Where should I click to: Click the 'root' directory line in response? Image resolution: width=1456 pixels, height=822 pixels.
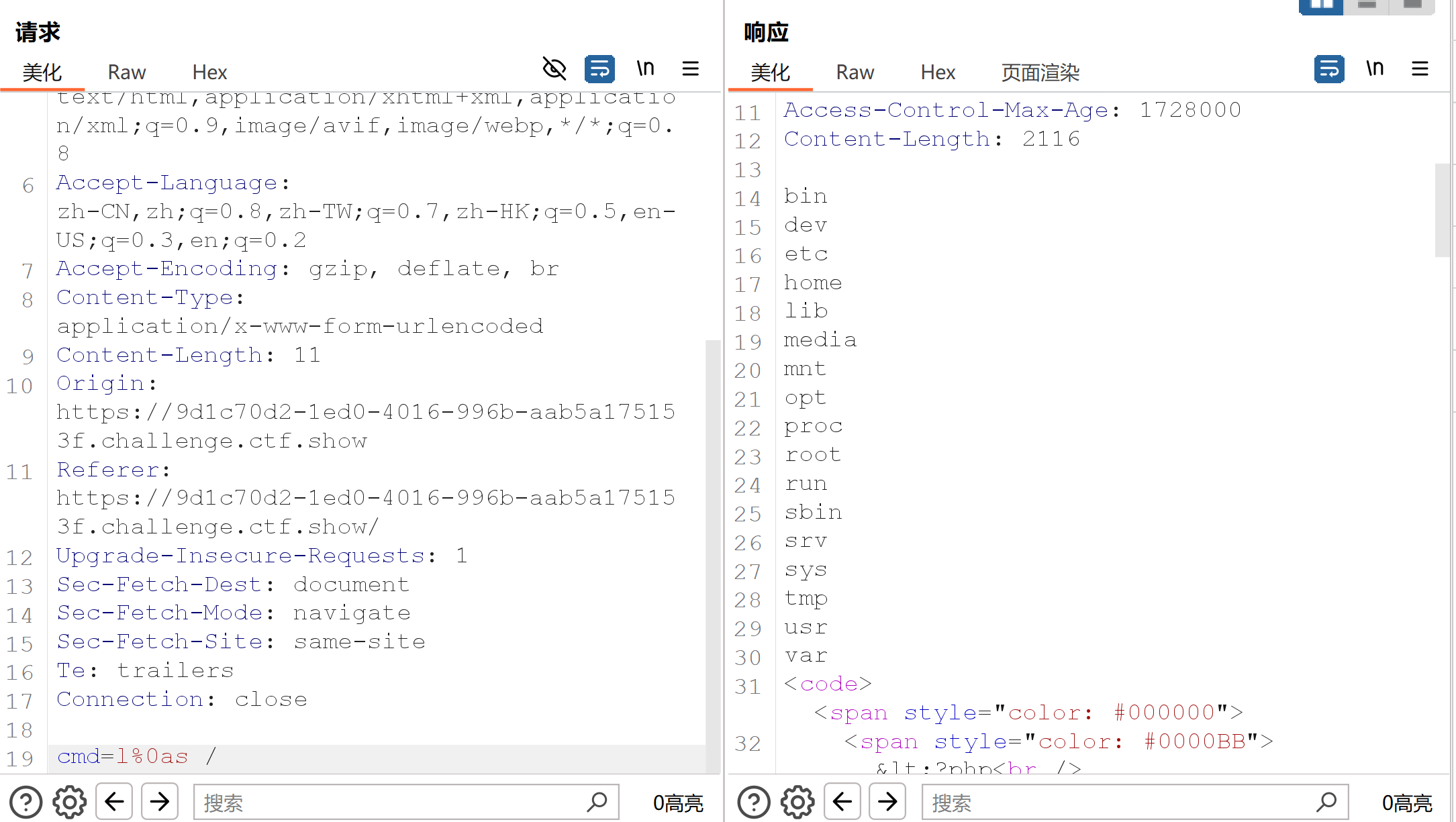pos(813,455)
